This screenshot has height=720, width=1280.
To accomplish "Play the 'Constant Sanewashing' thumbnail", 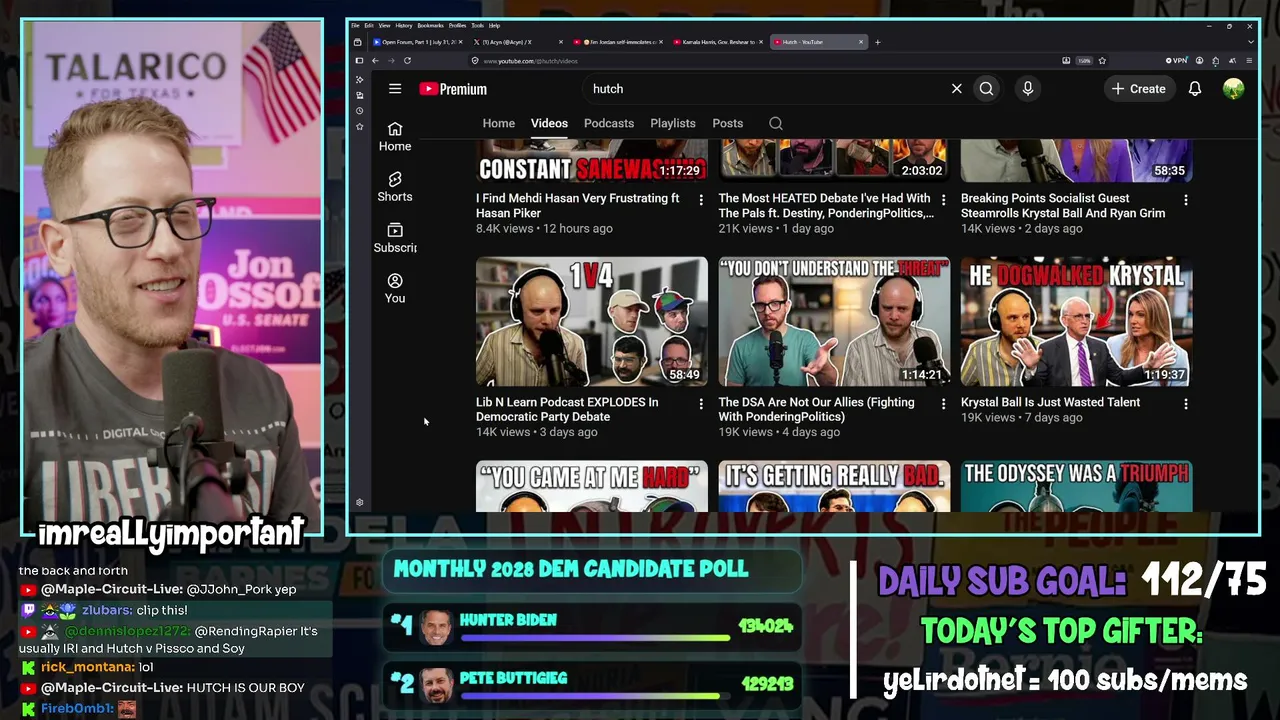I will pos(592,161).
